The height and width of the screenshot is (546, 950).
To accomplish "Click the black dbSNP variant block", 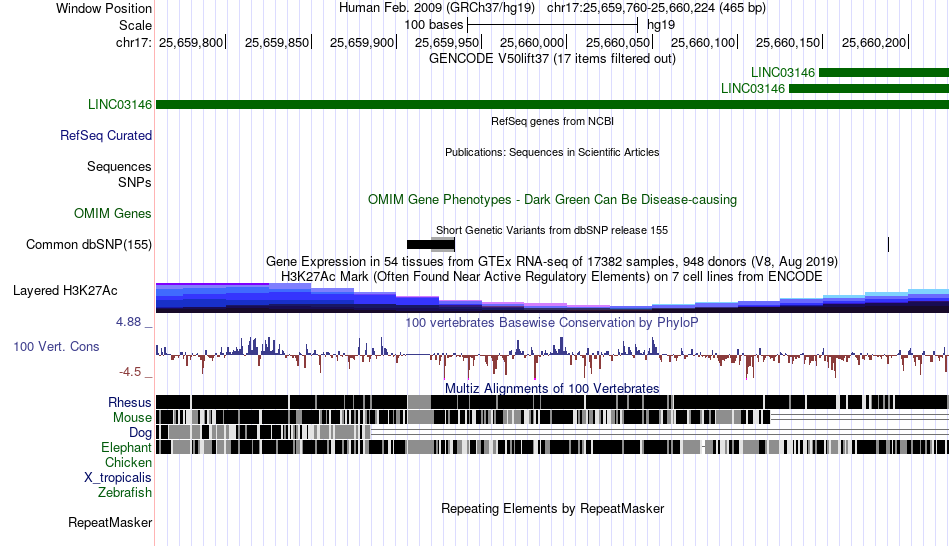I will pyautogui.click(x=431, y=245).
